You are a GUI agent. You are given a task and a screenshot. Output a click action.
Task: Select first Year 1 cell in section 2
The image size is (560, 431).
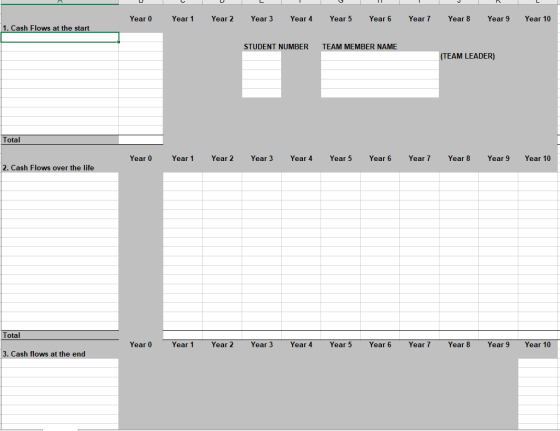point(182,177)
